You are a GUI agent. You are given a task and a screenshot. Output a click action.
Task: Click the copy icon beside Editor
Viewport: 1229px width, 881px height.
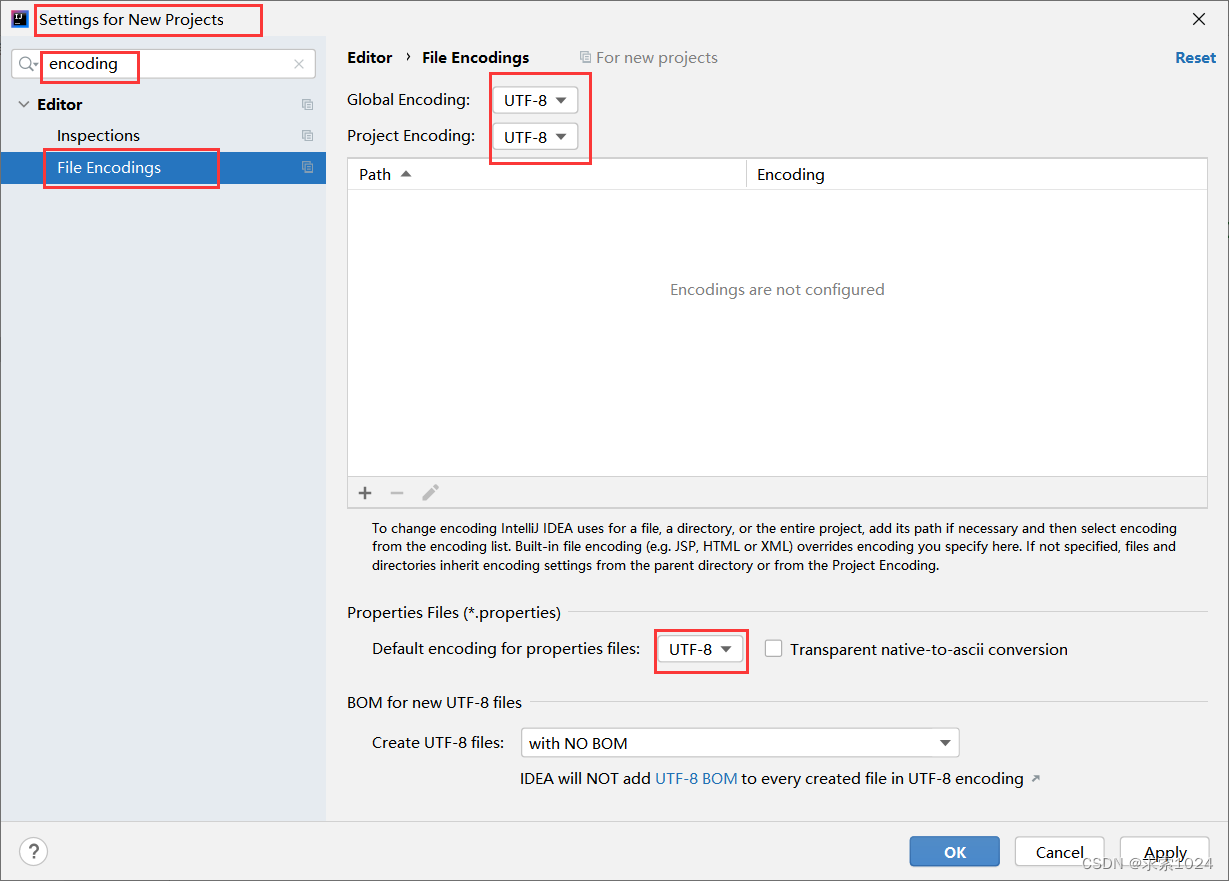point(307,104)
